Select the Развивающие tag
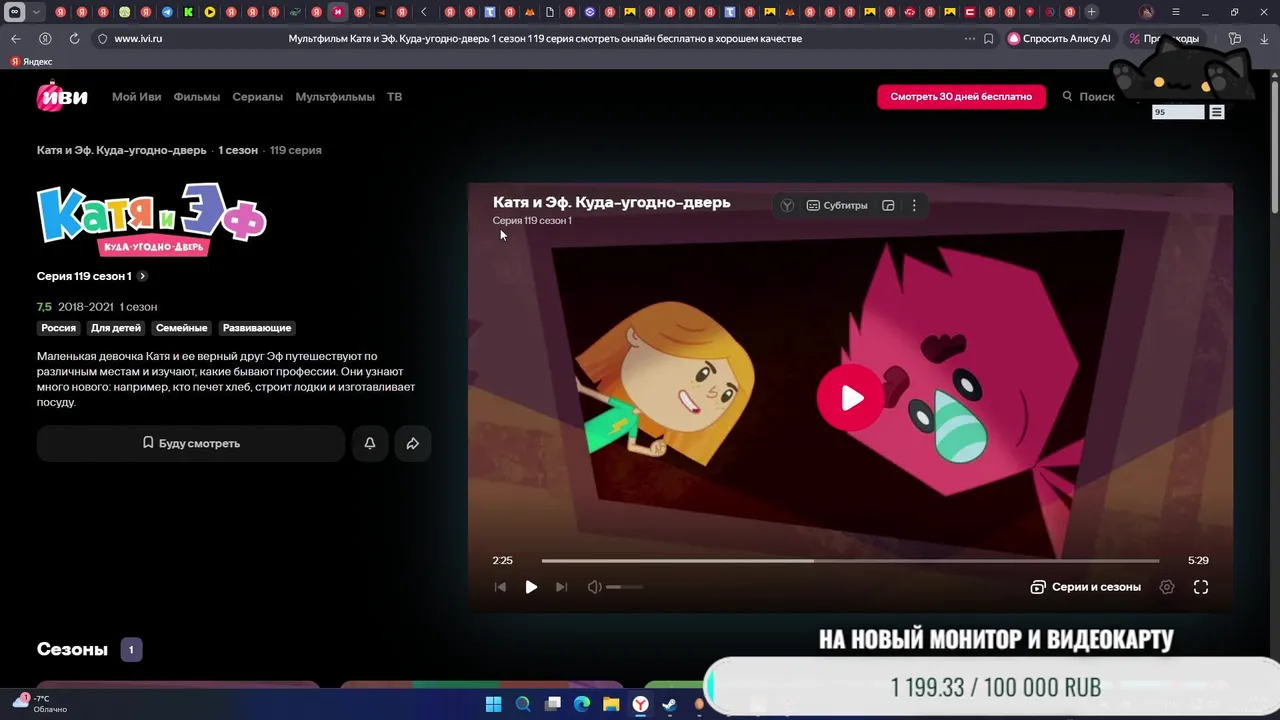1280x720 pixels. (257, 328)
